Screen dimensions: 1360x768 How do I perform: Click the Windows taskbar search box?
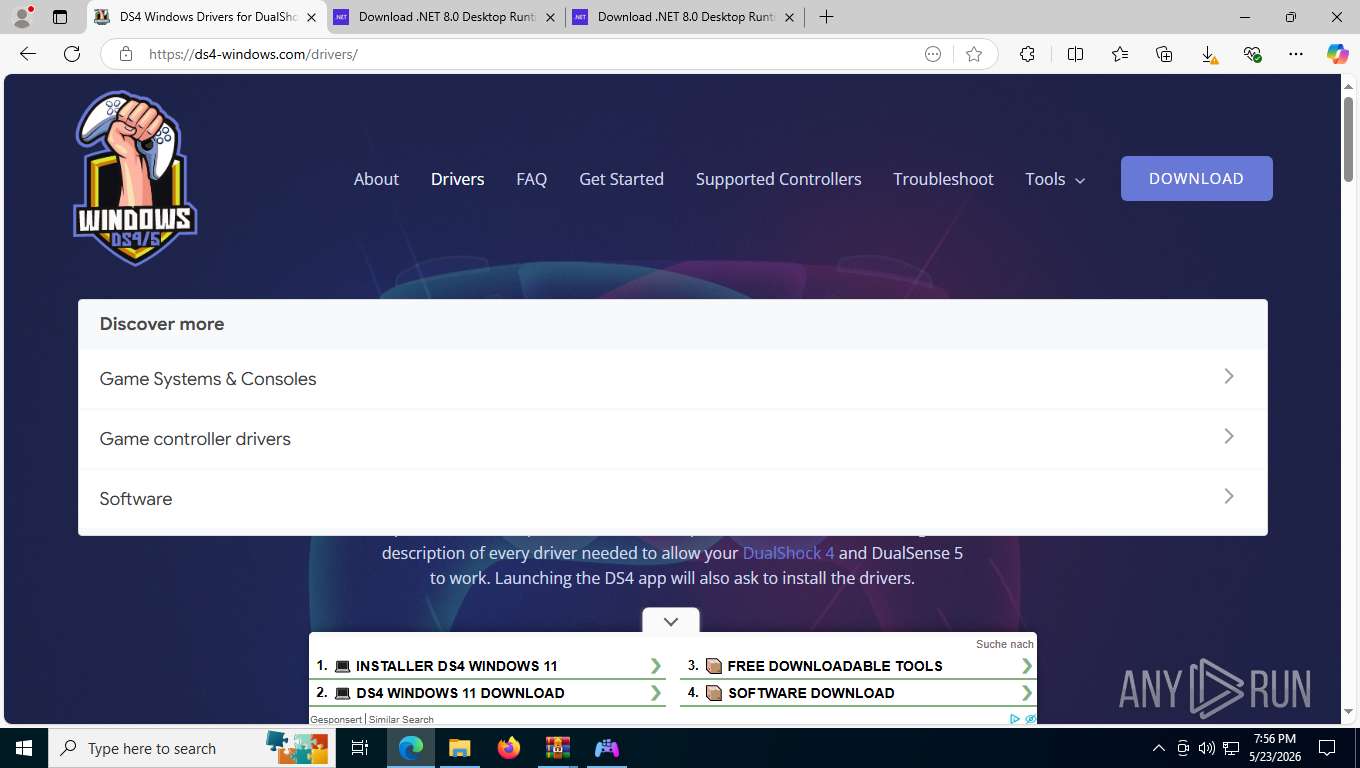[x=190, y=748]
